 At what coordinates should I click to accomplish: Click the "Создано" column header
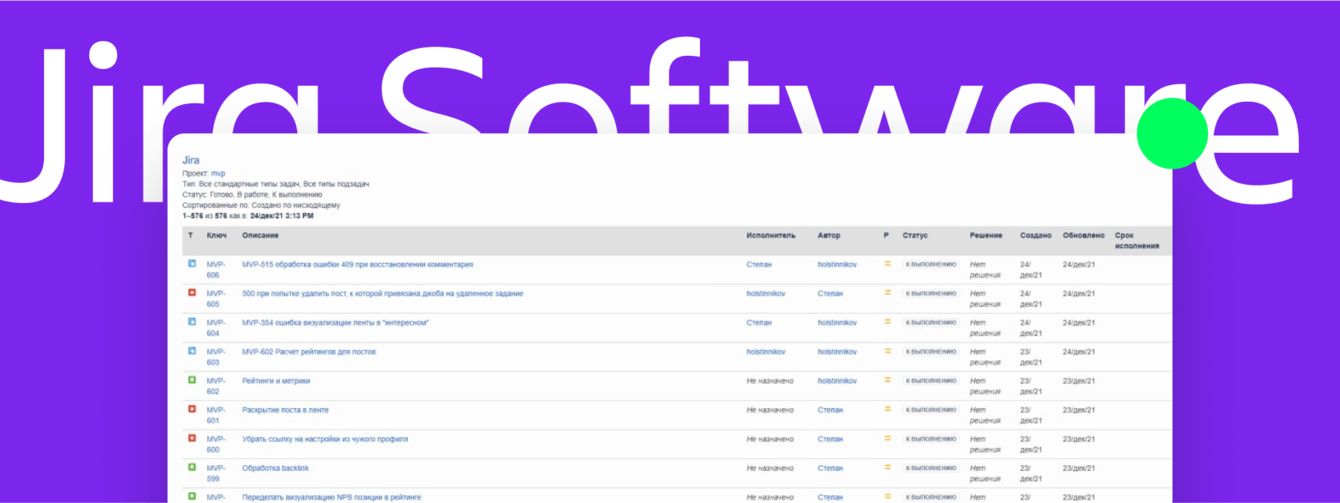click(1035, 236)
